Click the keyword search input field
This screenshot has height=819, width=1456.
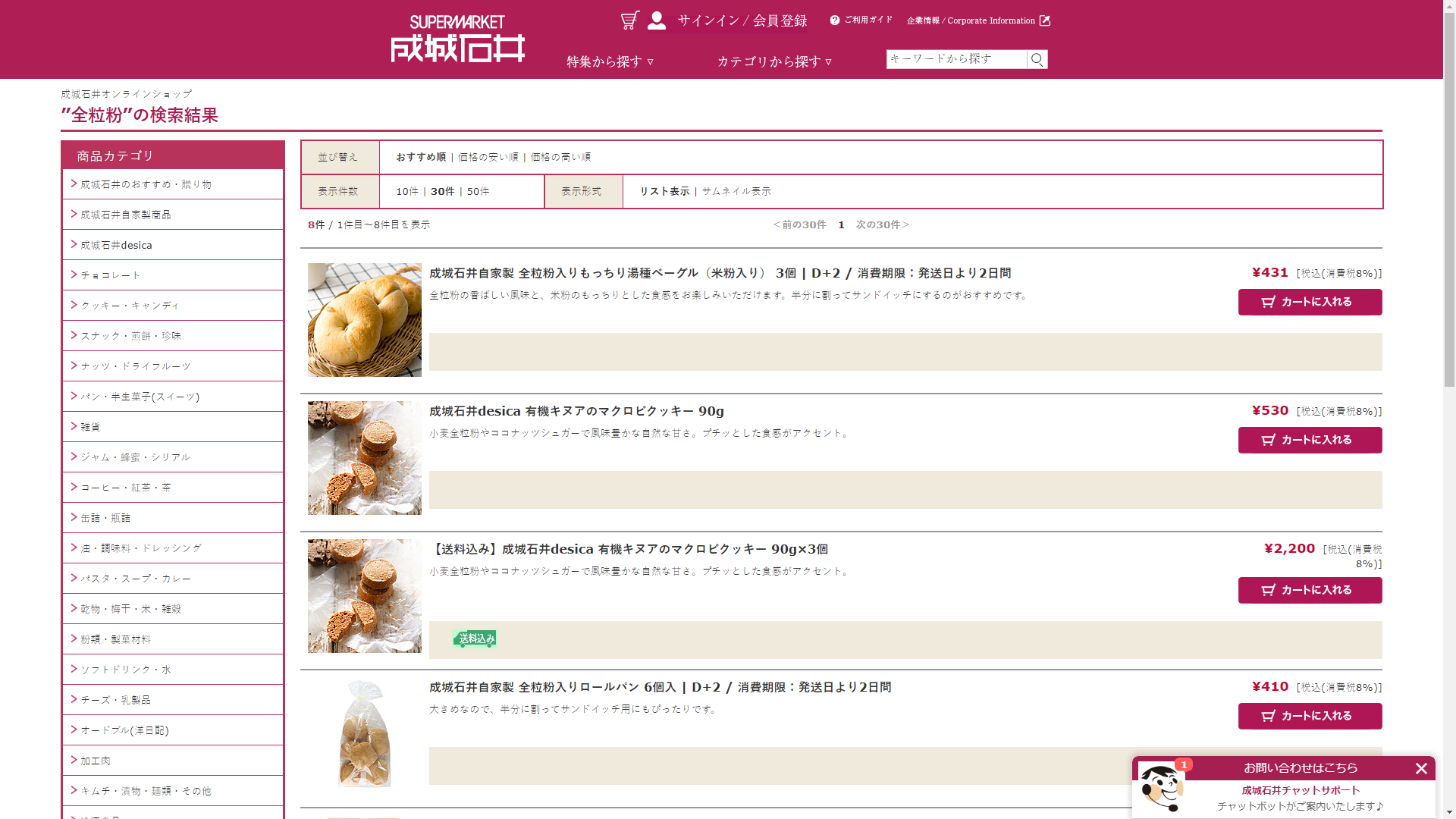(x=955, y=59)
